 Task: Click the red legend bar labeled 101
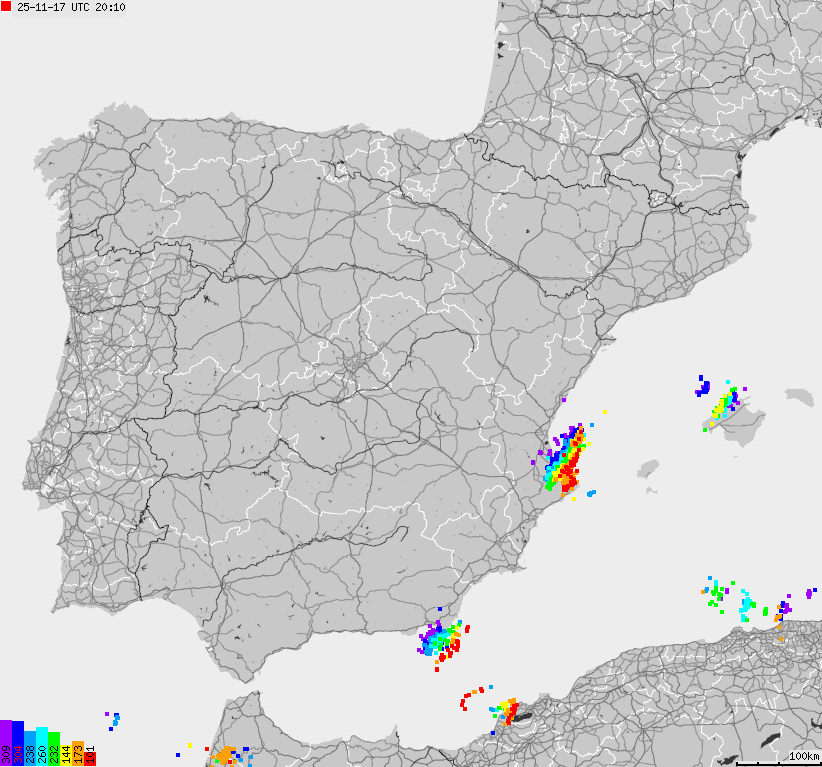(x=90, y=756)
